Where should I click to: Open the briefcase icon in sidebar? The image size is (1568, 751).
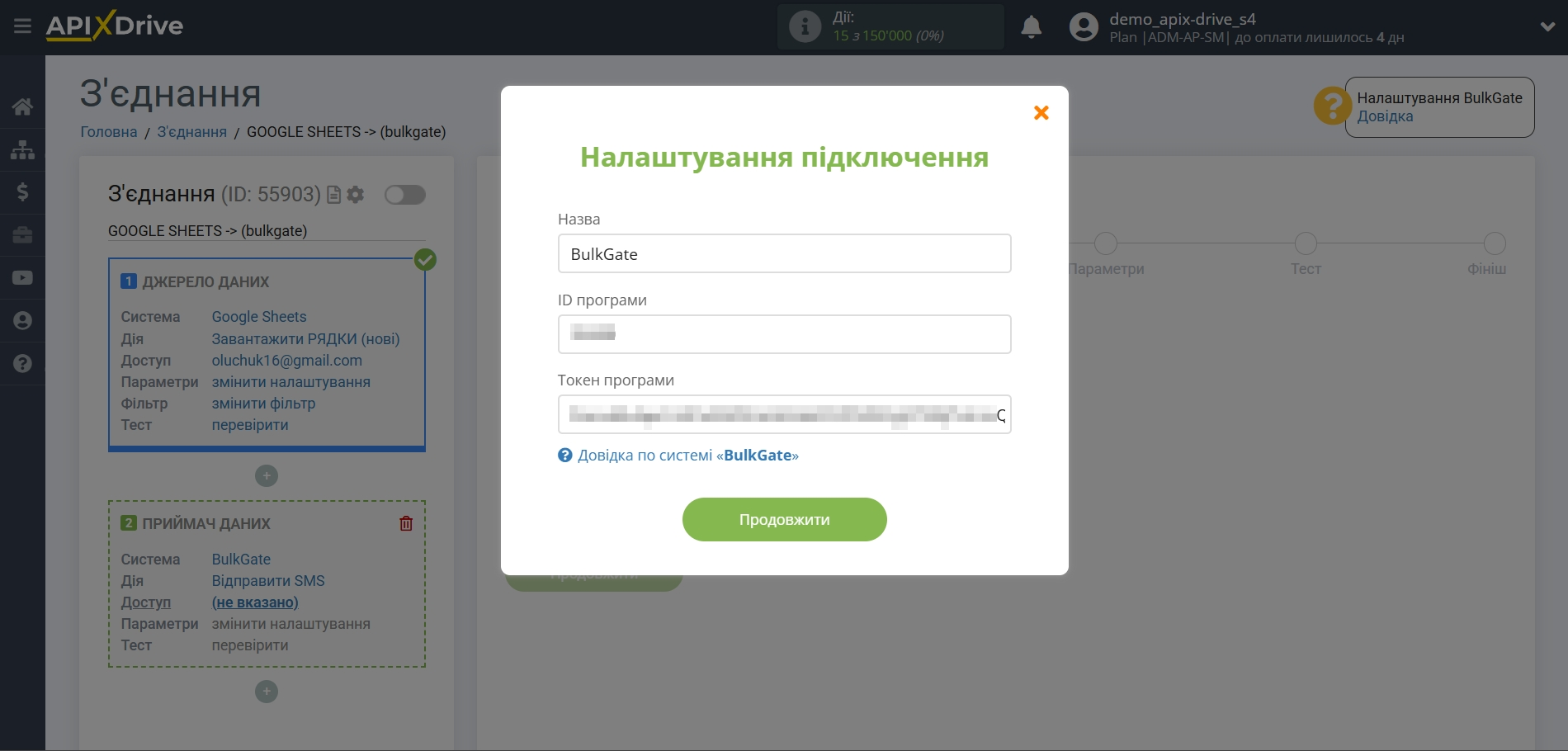pyautogui.click(x=22, y=235)
